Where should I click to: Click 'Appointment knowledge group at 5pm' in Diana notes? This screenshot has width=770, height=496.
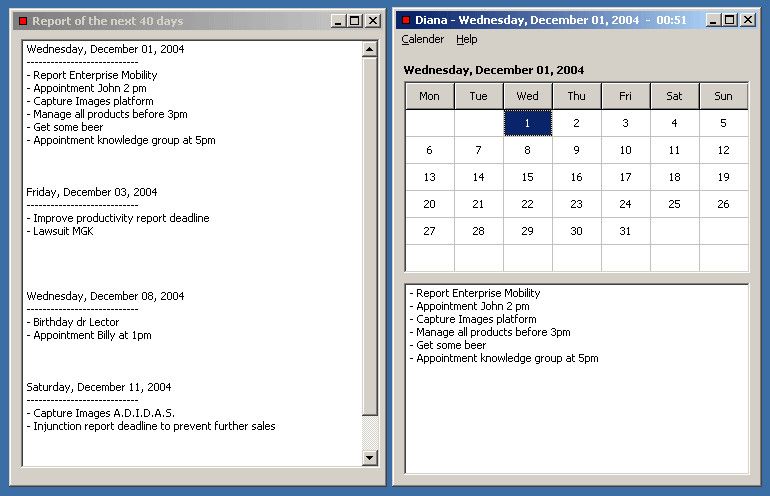[507, 358]
